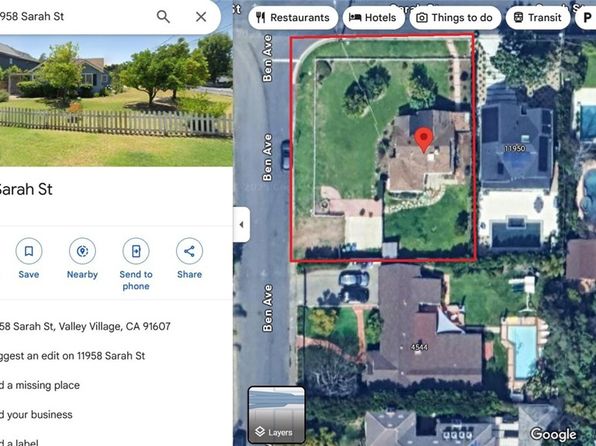The image size is (596, 446).
Task: Open the Share icon
Action: click(189, 251)
